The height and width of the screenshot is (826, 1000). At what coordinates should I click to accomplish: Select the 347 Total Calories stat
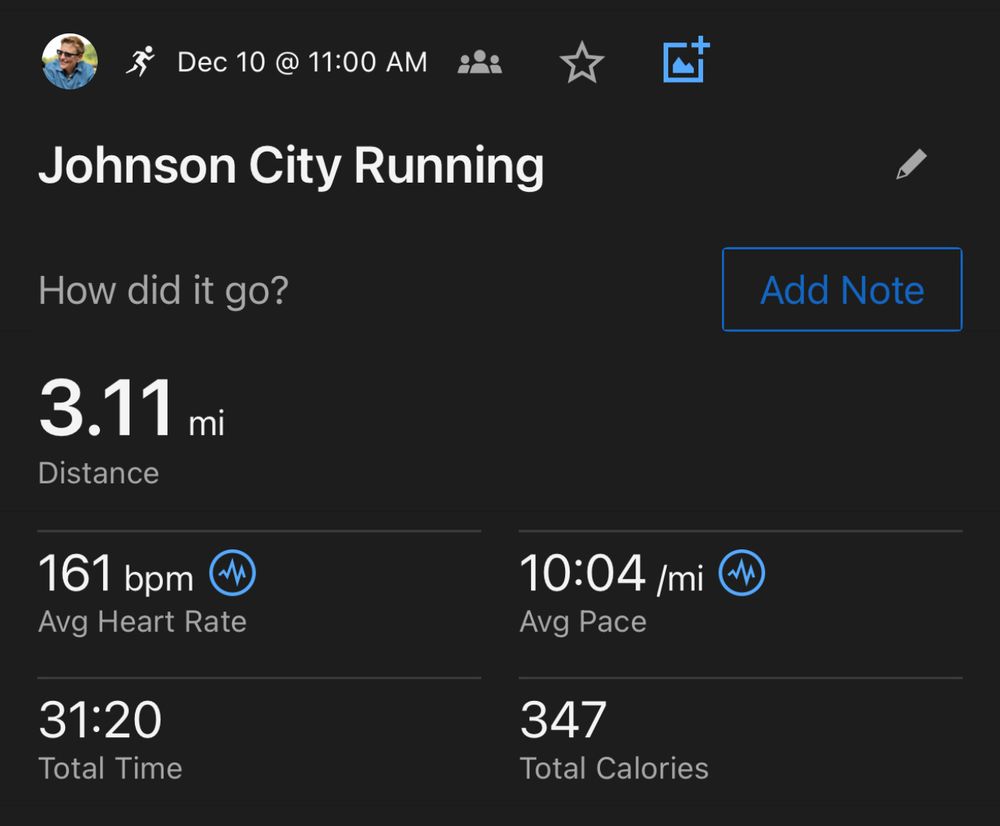(x=563, y=720)
